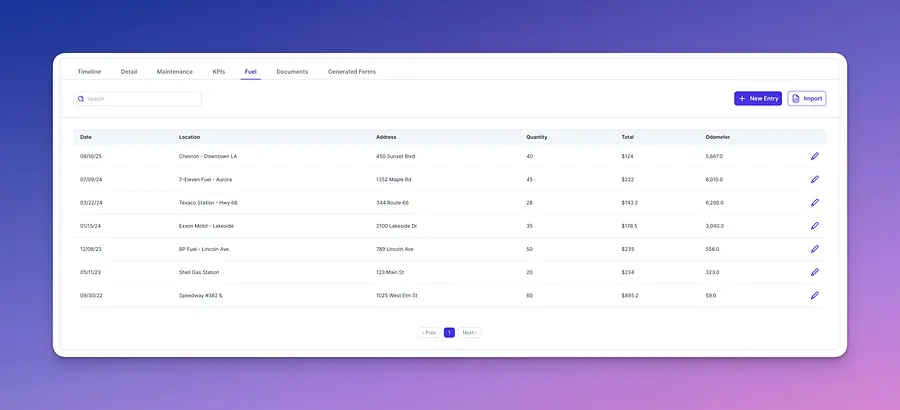The height and width of the screenshot is (410, 900).
Task: Edit the Speedway #382 IL entry pencil icon
Action: click(x=814, y=295)
